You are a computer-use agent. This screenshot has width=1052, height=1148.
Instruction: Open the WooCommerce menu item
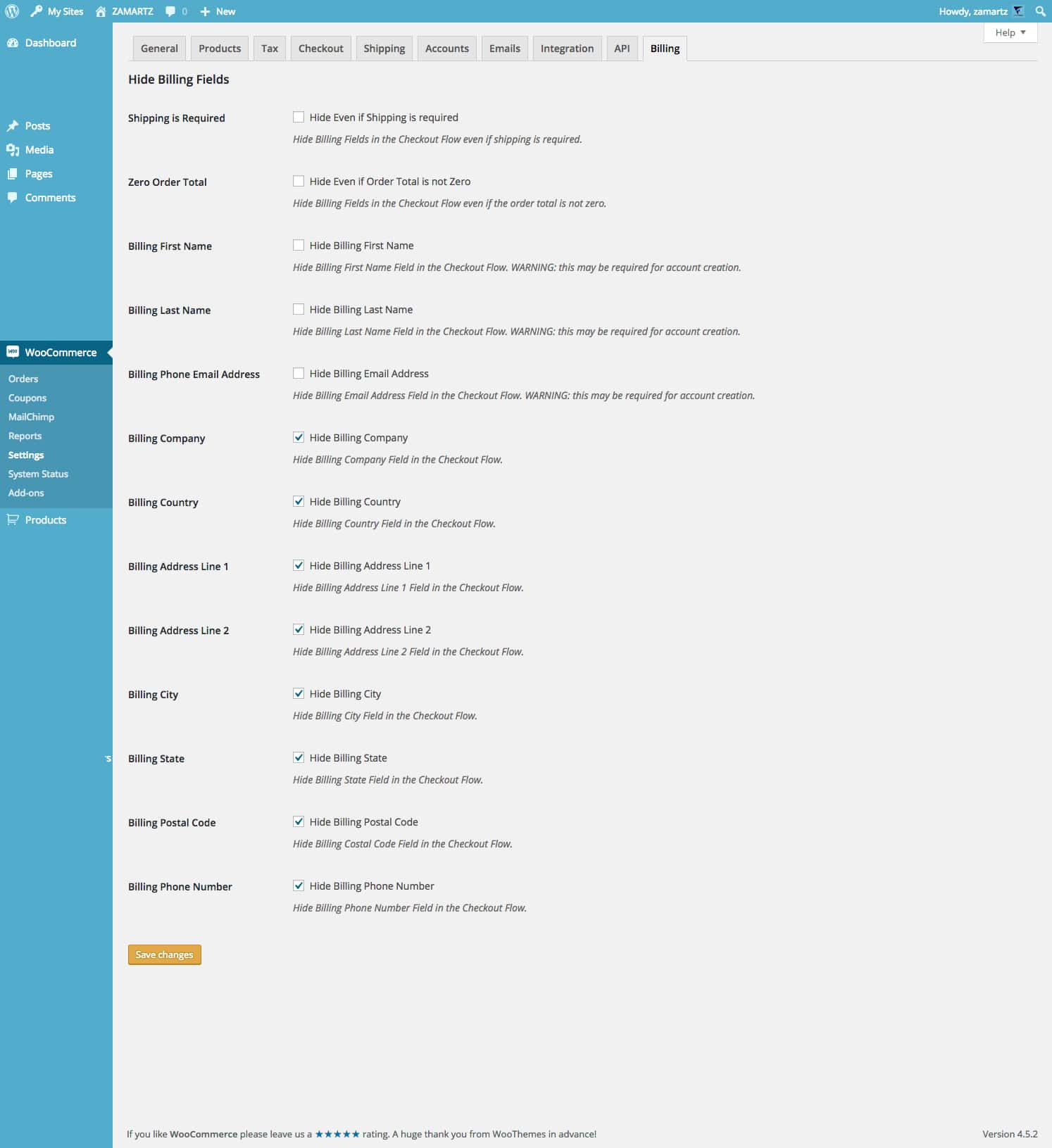56,352
